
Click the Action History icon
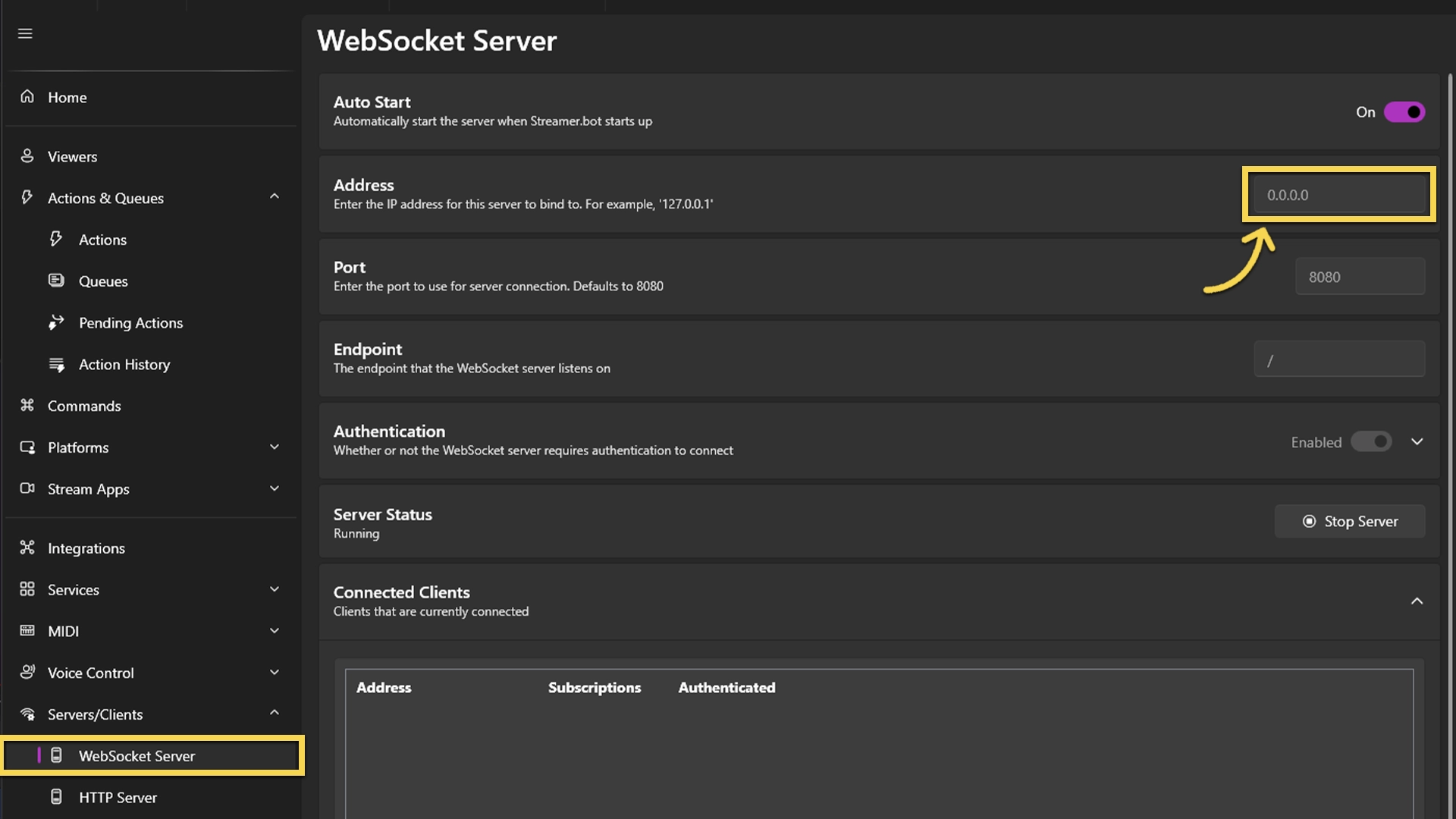coord(56,364)
